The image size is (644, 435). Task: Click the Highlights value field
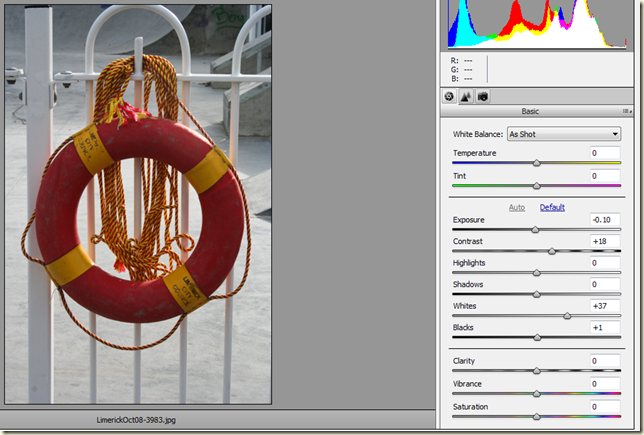[x=605, y=263]
